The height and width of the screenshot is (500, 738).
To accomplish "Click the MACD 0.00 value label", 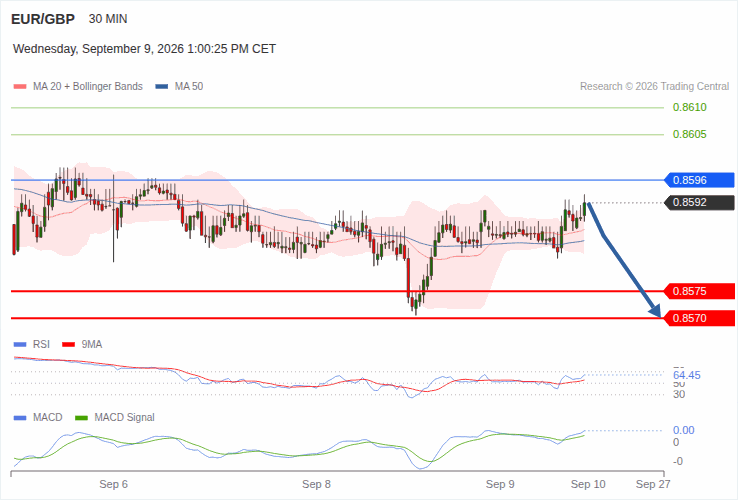I will [683, 430].
